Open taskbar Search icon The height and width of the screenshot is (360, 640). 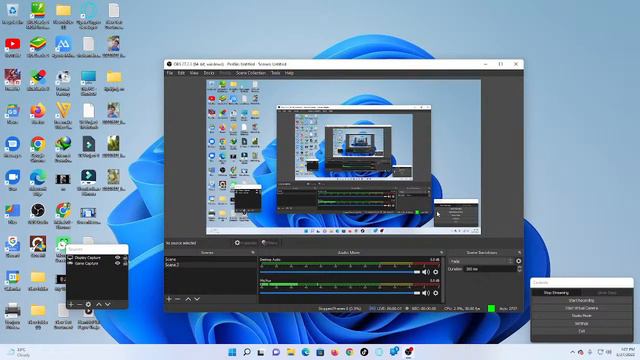pos(247,352)
